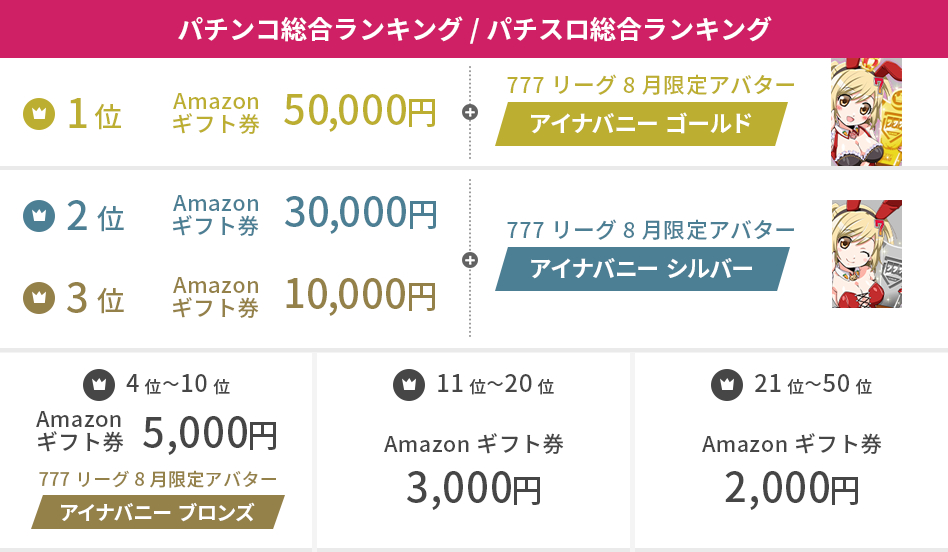Open the silver bunny avatar thumbnail
Image resolution: width=948 pixels, height=552 pixels.
(866, 254)
